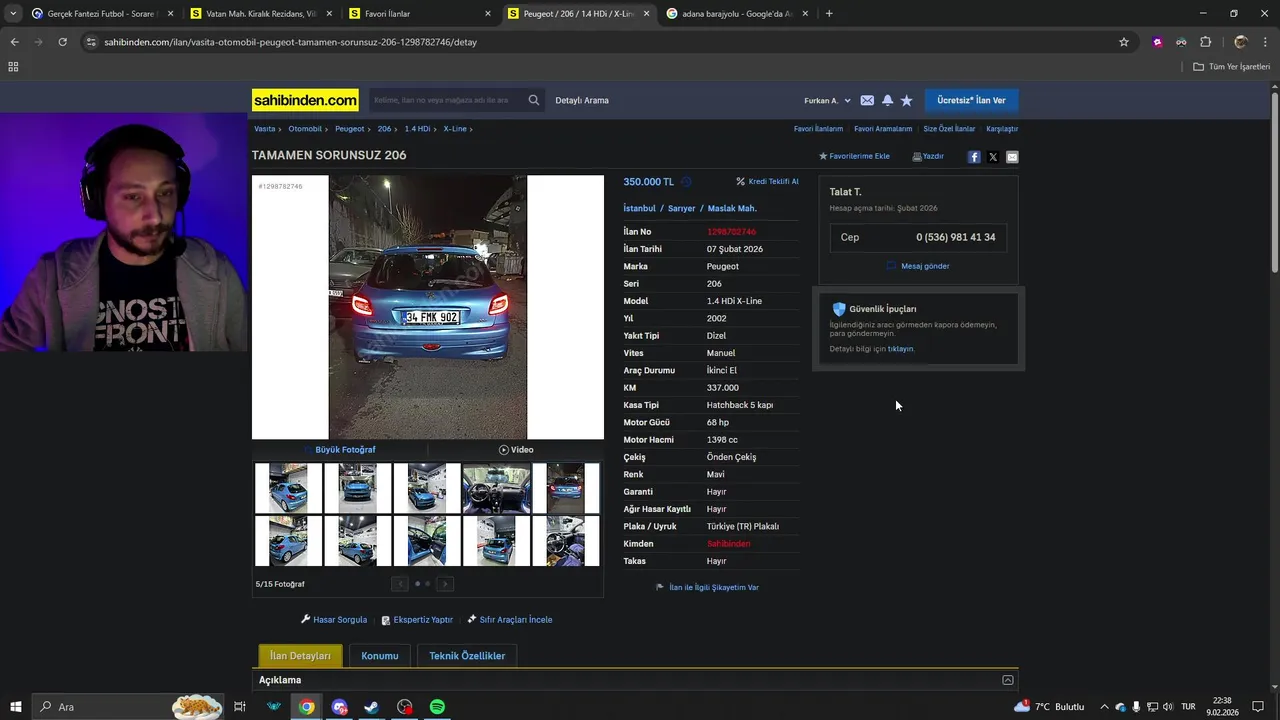Image resolution: width=1280 pixels, height=720 pixels.
Task: Click Mesaj gönder to the seller
Action: click(x=918, y=266)
